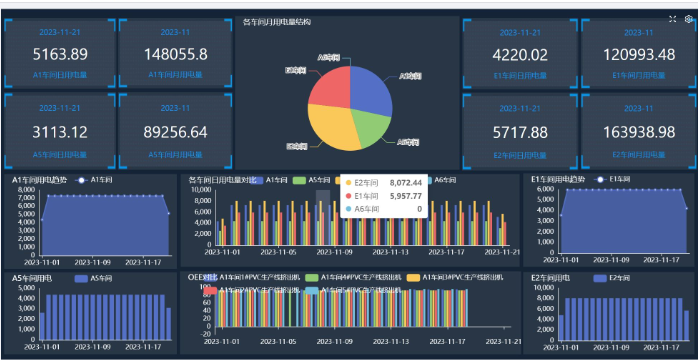Screen dimensions: 698x360
Task: Click the 各车间月用电量结构 chart title
Action: point(277,22)
